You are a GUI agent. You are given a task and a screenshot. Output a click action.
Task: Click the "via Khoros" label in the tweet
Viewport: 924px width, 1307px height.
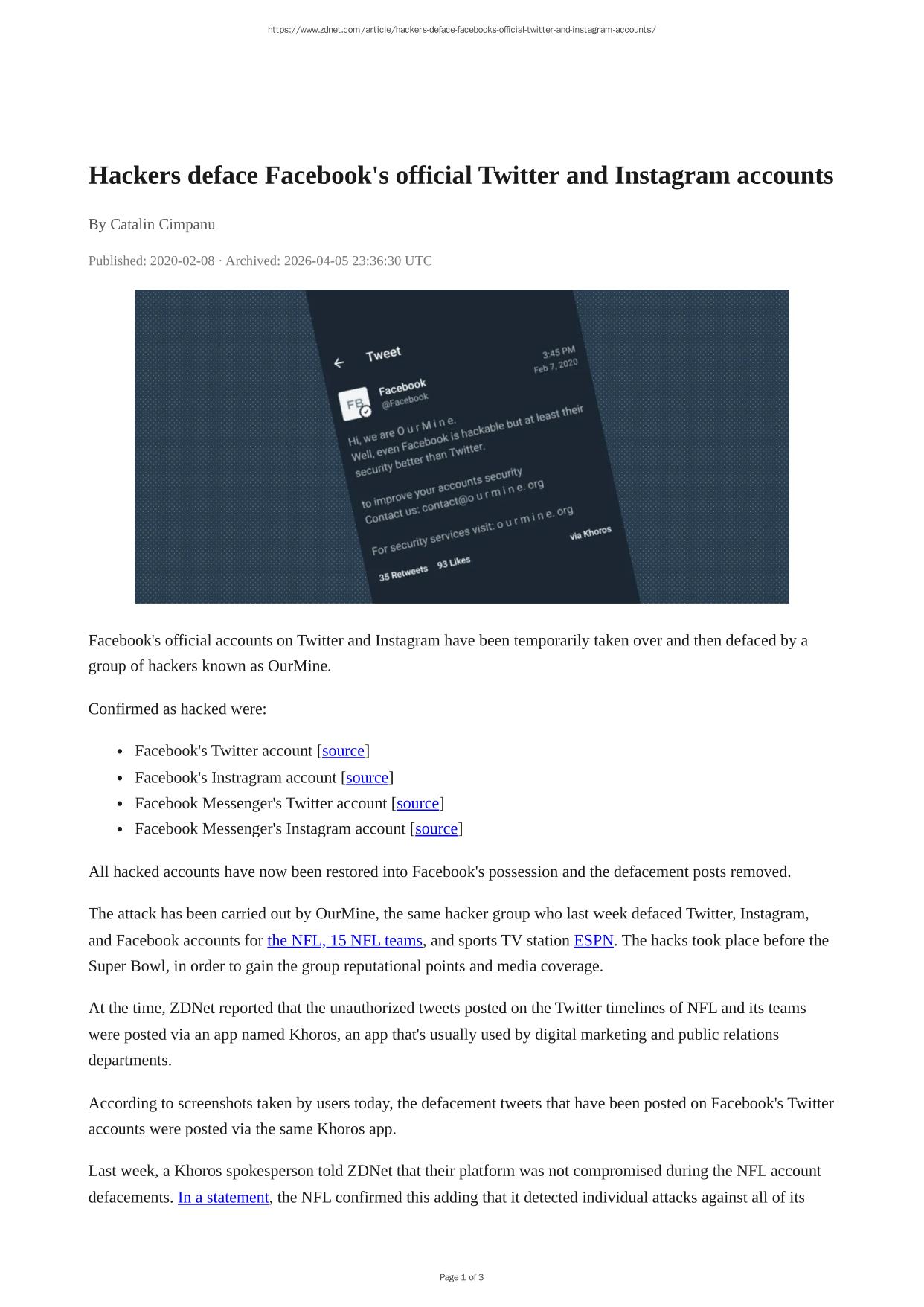[x=591, y=533]
